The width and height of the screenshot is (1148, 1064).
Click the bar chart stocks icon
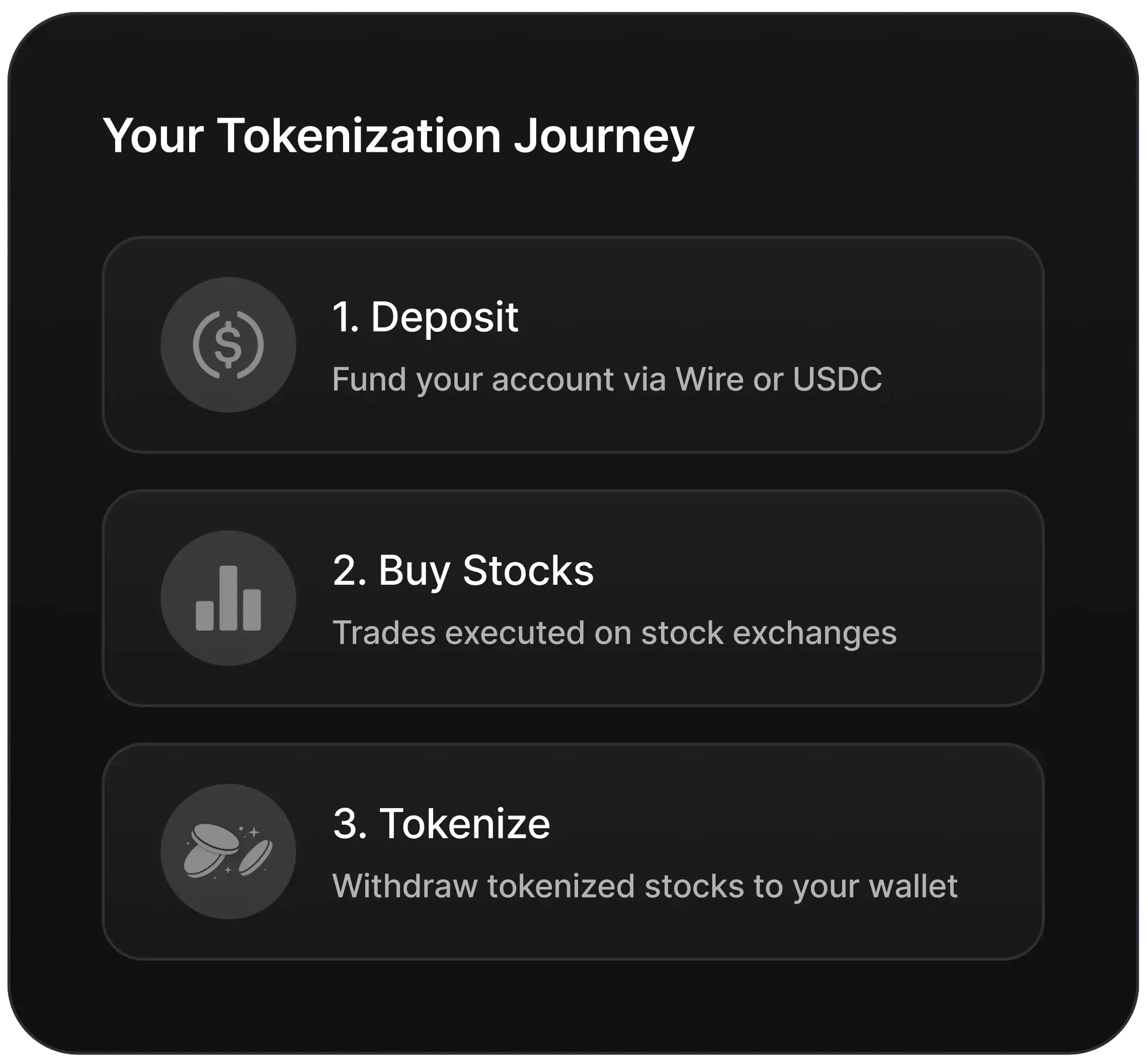coord(228,598)
